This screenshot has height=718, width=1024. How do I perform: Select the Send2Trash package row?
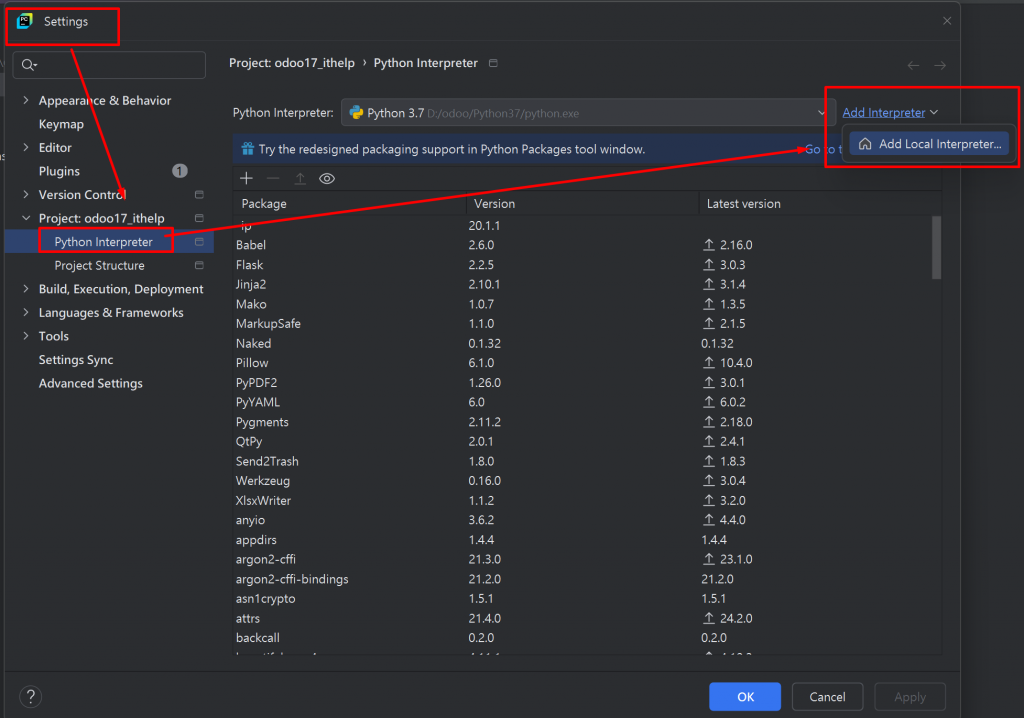coord(583,461)
